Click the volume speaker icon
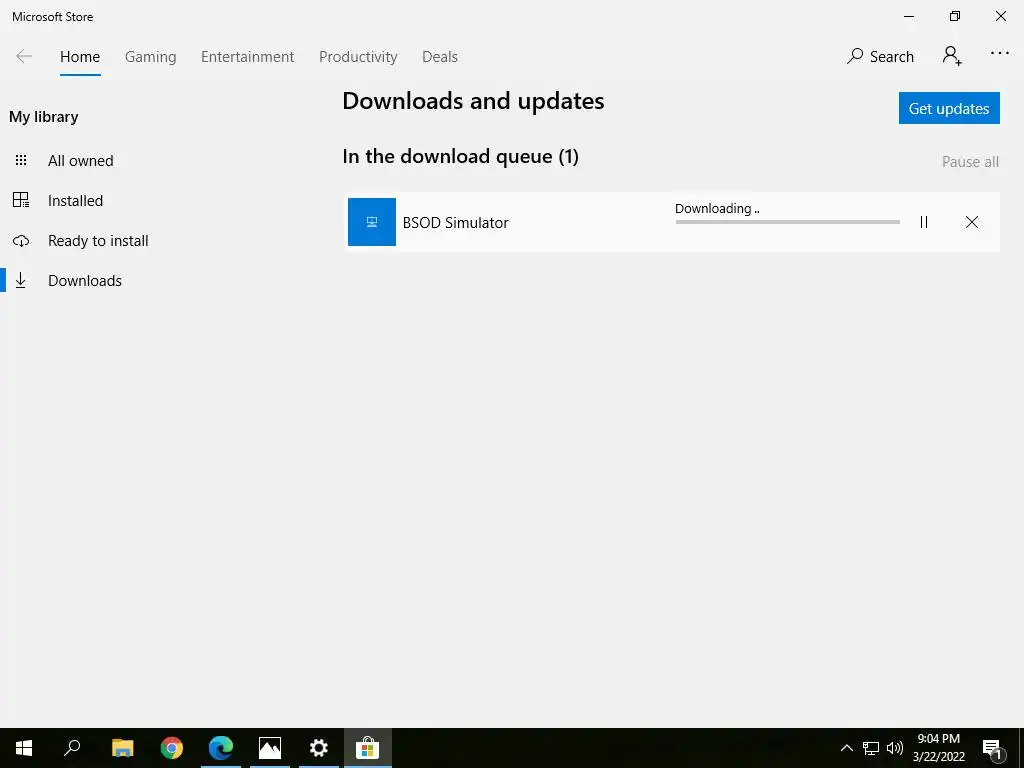The width and height of the screenshot is (1024, 768). click(895, 748)
